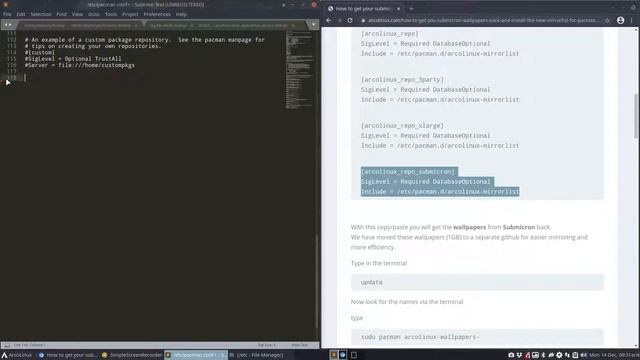Open the browser three-dot menu
Viewport: 640px width, 360px height.
click(x=632, y=20)
